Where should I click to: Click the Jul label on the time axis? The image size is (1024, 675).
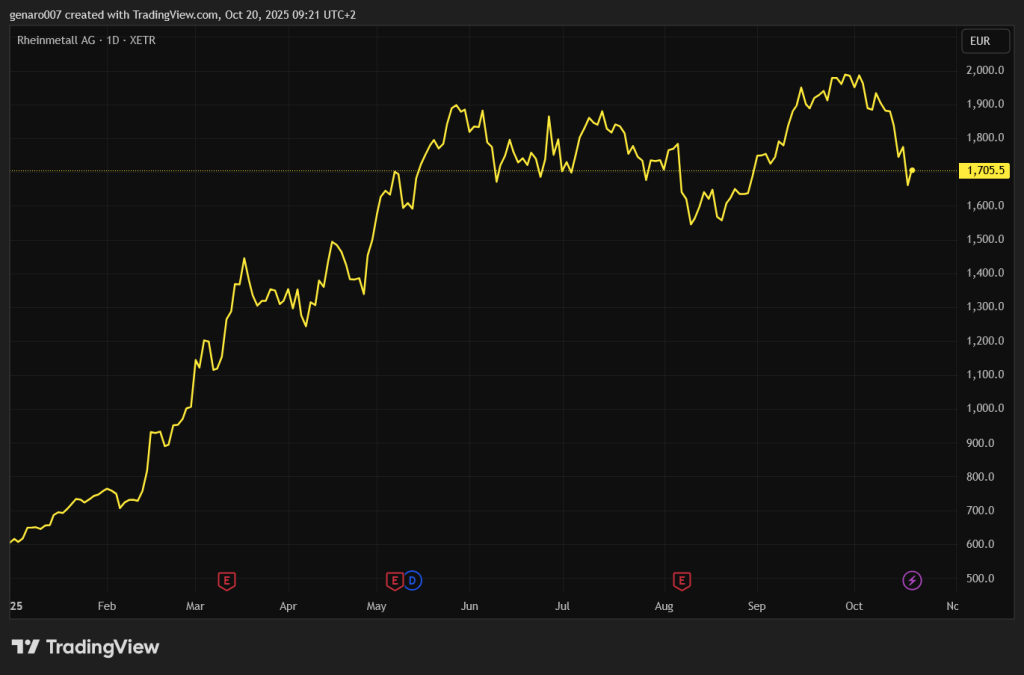pyautogui.click(x=562, y=606)
